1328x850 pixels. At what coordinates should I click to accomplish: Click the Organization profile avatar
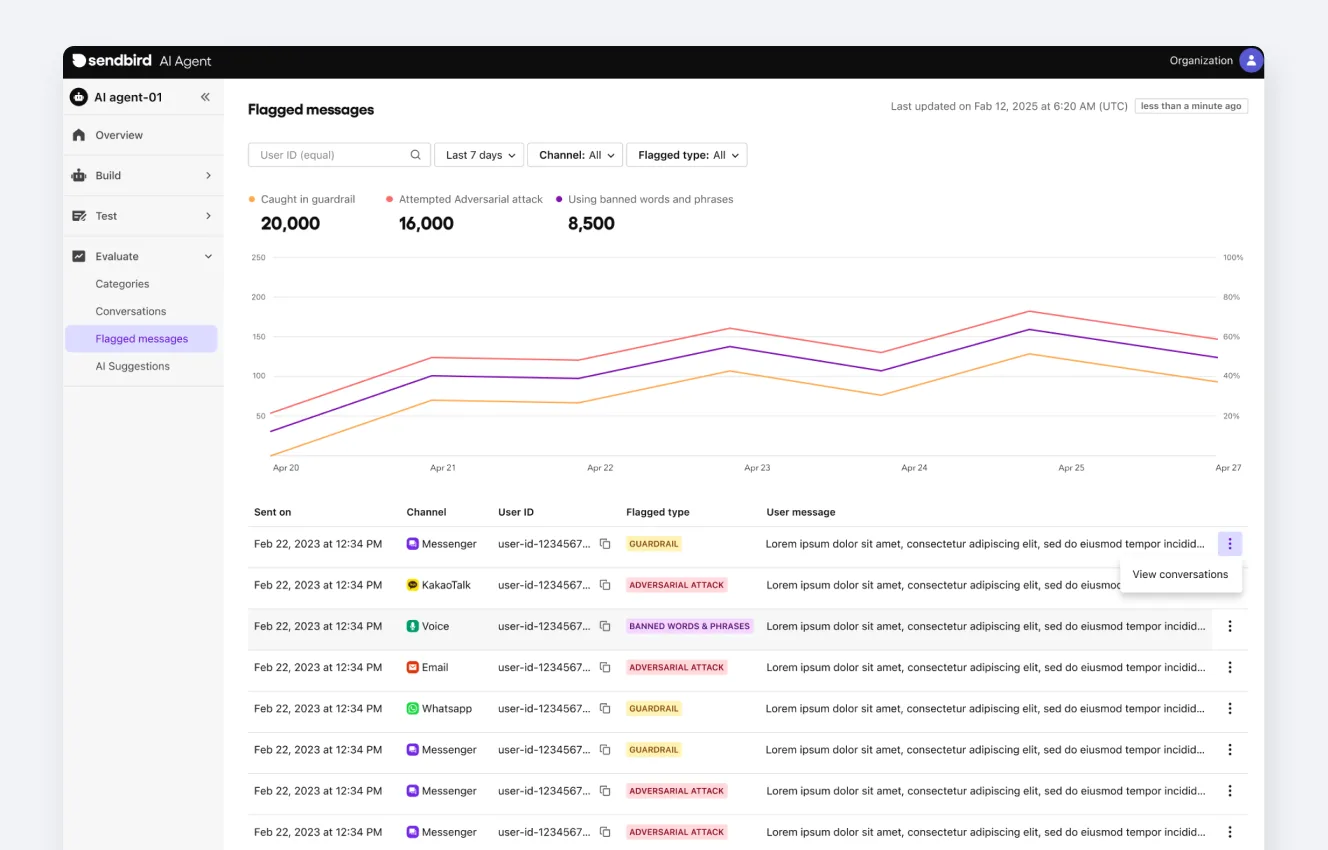coord(1250,60)
